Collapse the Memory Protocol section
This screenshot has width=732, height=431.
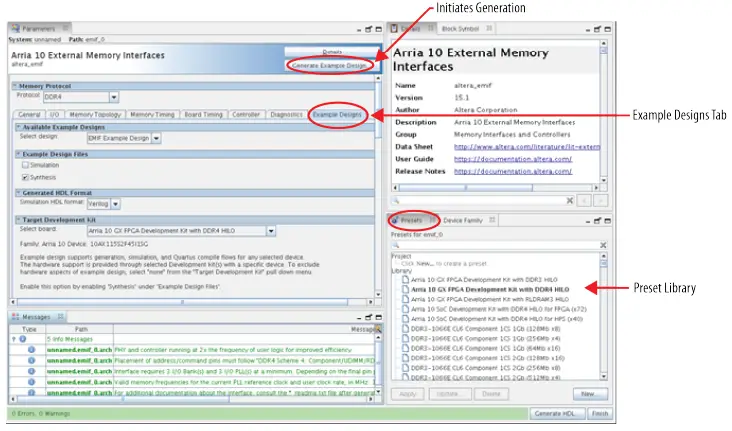pyautogui.click(x=15, y=86)
